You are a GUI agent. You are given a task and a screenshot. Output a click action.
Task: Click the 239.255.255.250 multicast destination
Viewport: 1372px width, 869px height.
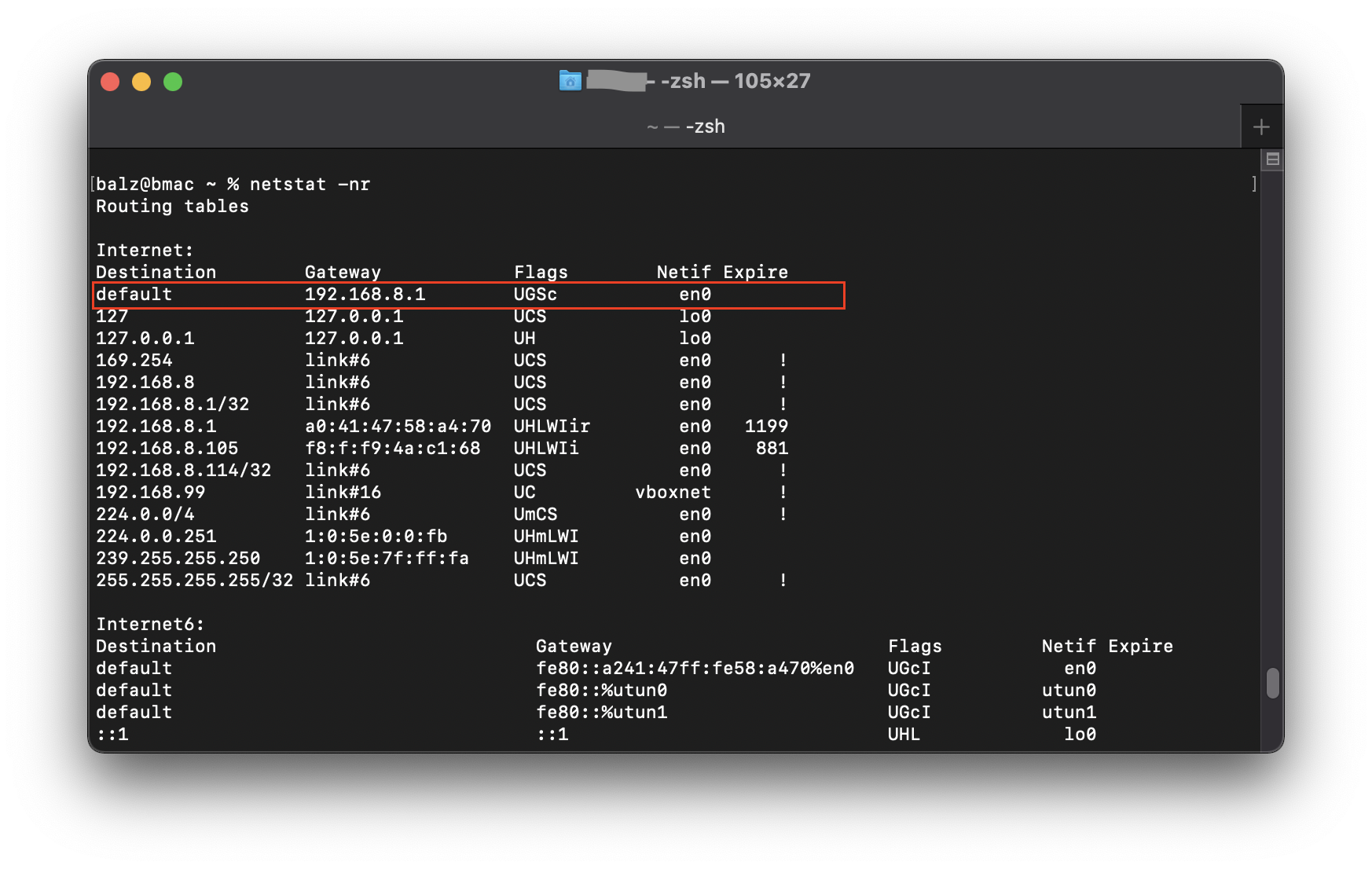[178, 559]
